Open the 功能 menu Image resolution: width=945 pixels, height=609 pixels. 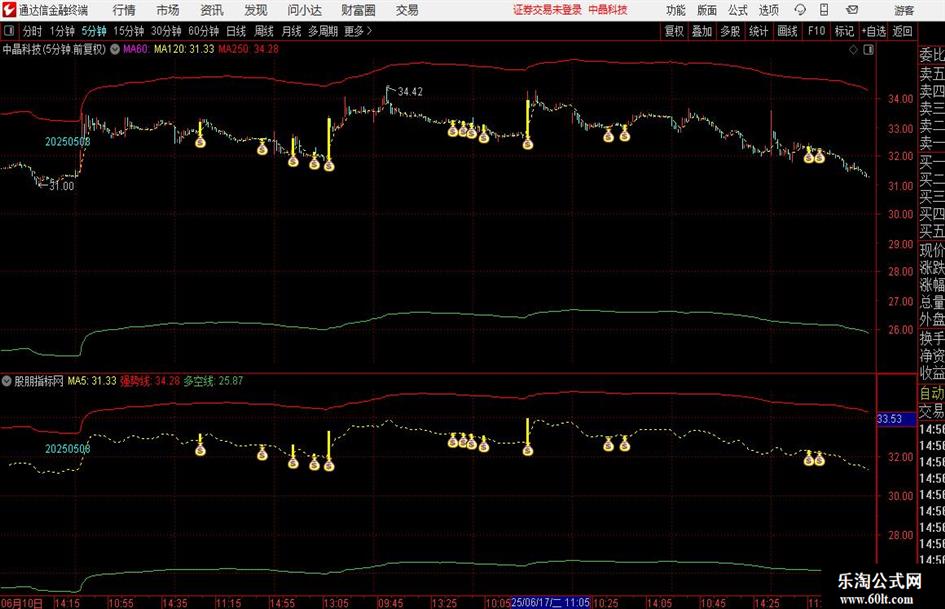[676, 10]
